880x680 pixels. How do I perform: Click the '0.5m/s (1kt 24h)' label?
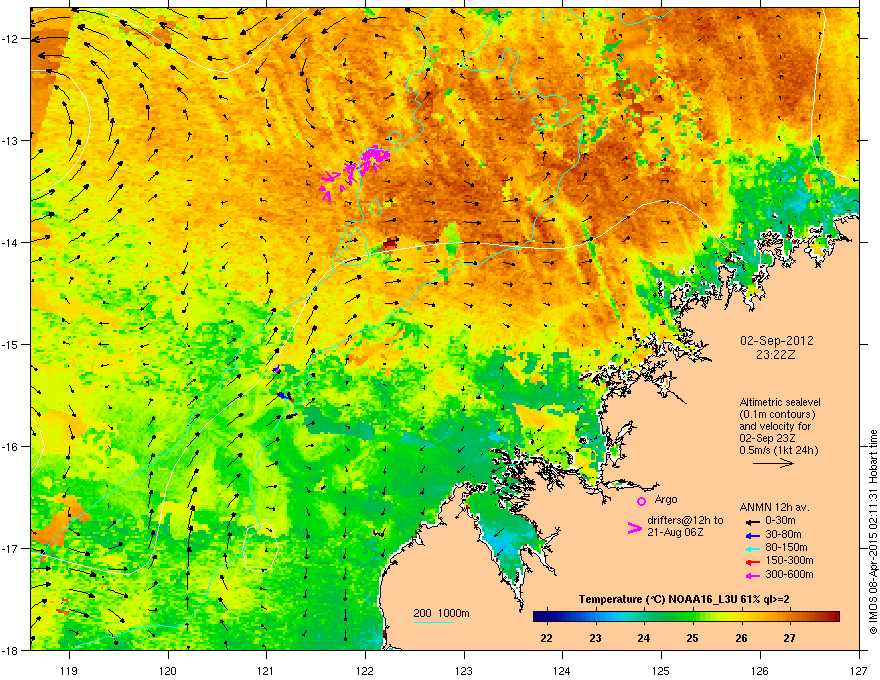click(x=779, y=450)
